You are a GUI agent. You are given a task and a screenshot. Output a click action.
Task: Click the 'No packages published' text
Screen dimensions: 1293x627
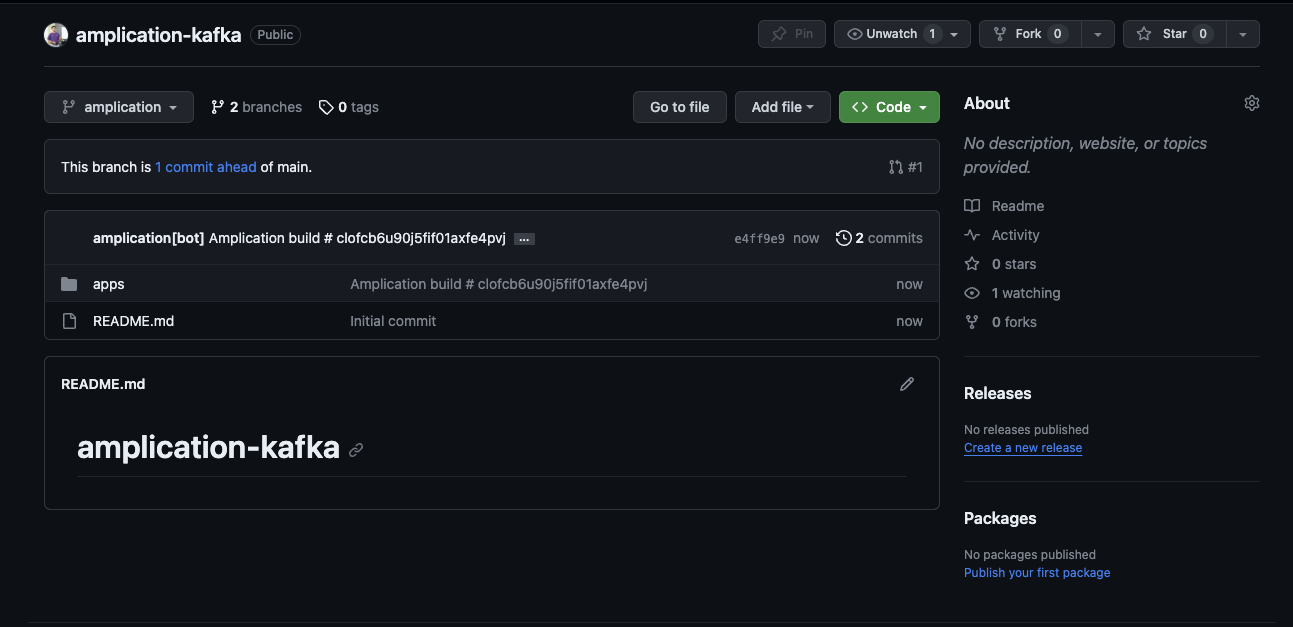click(x=1030, y=555)
